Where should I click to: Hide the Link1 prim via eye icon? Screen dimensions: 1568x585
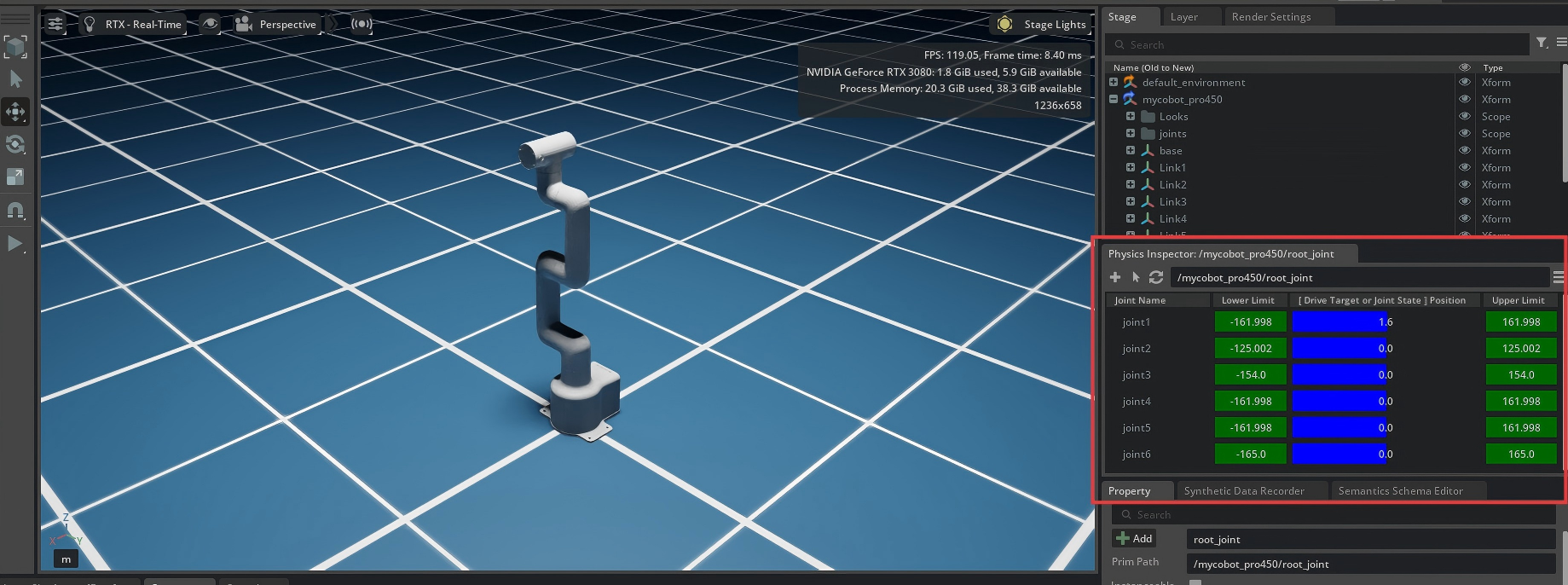click(x=1465, y=168)
